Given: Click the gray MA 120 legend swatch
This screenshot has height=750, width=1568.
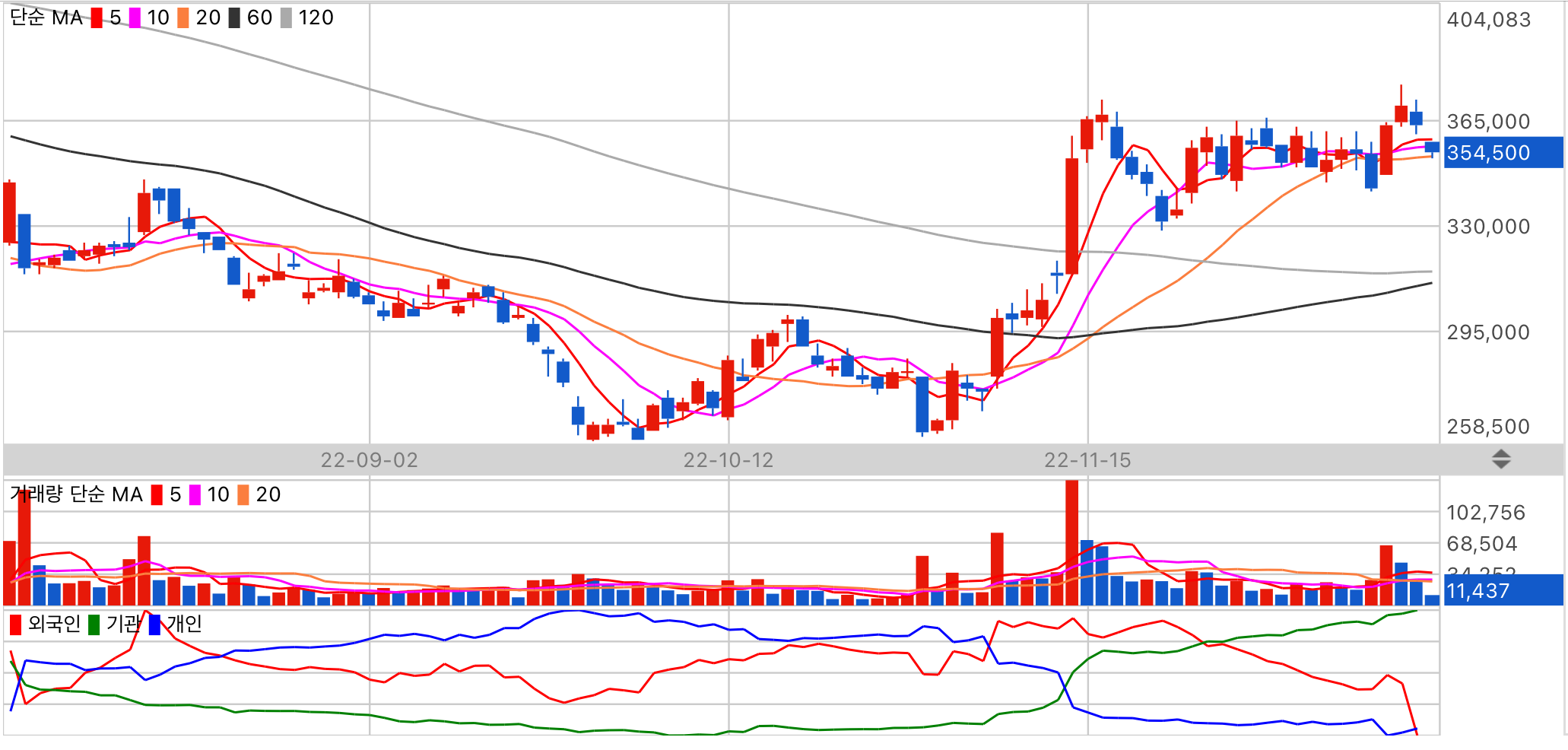Looking at the screenshot, I should pos(286,18).
